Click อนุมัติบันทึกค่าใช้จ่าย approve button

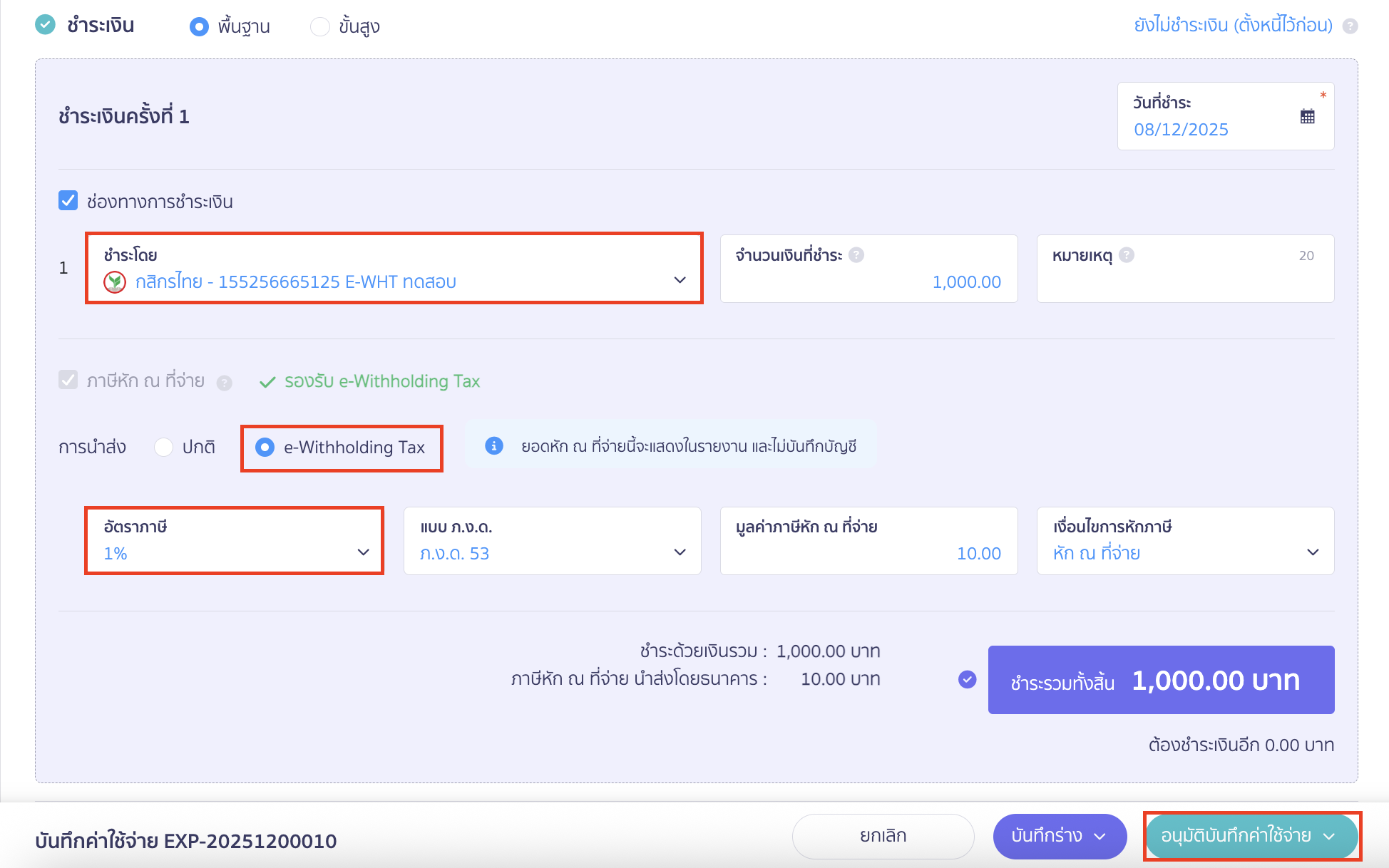pos(1237,836)
